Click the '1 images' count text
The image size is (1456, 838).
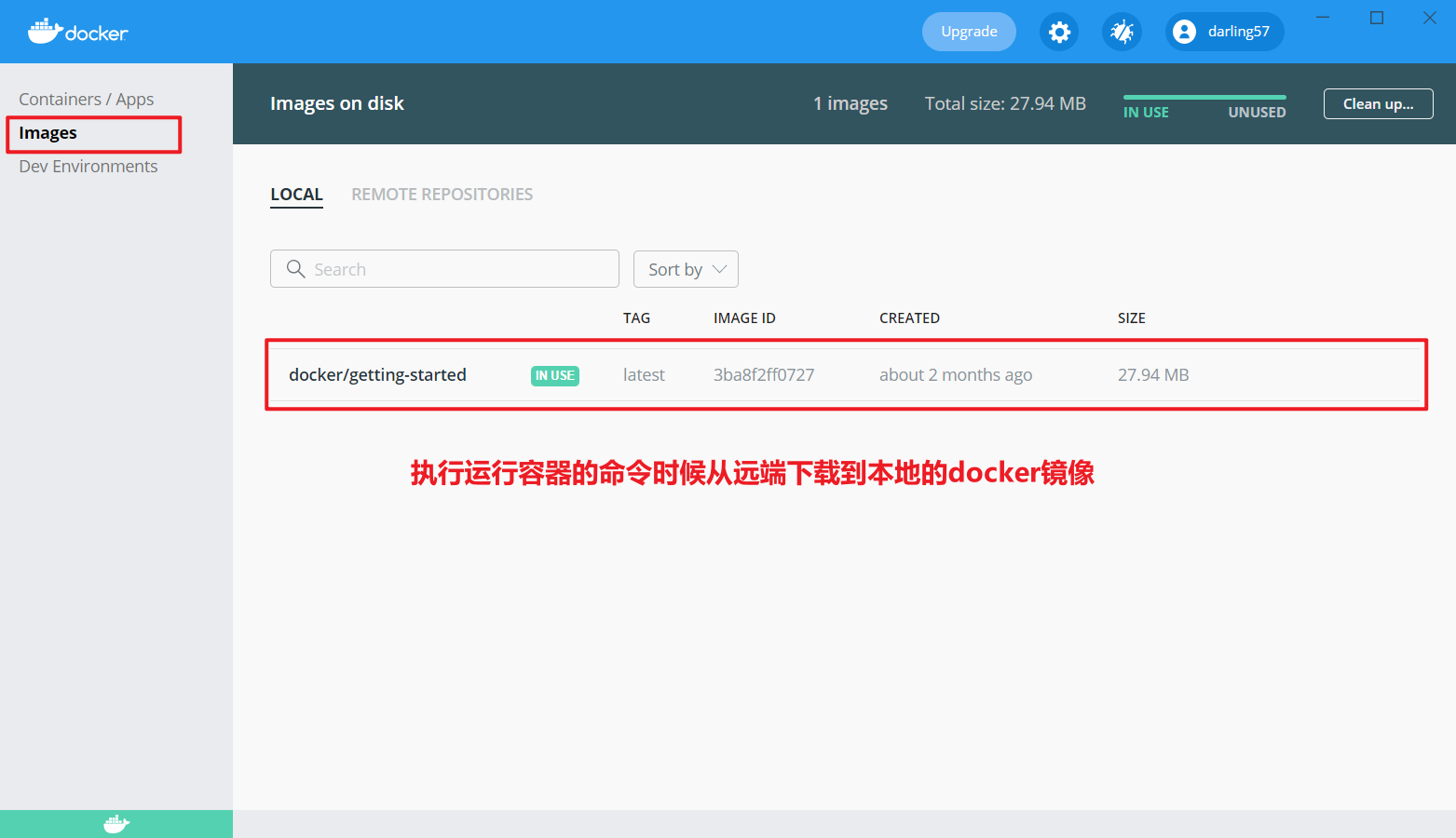point(850,103)
